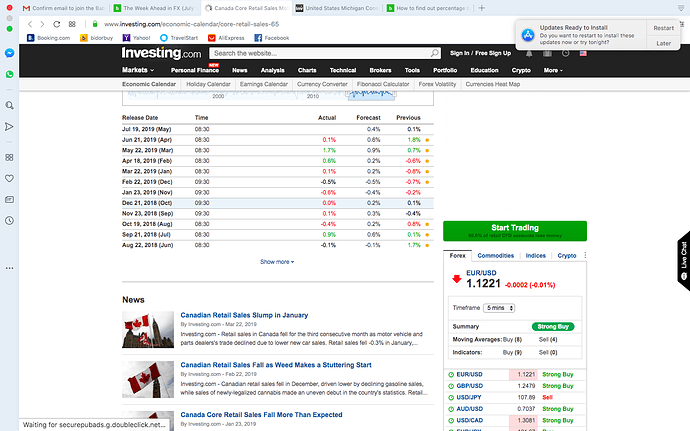Open the Fibonacci Calculator submenu item

point(383,84)
